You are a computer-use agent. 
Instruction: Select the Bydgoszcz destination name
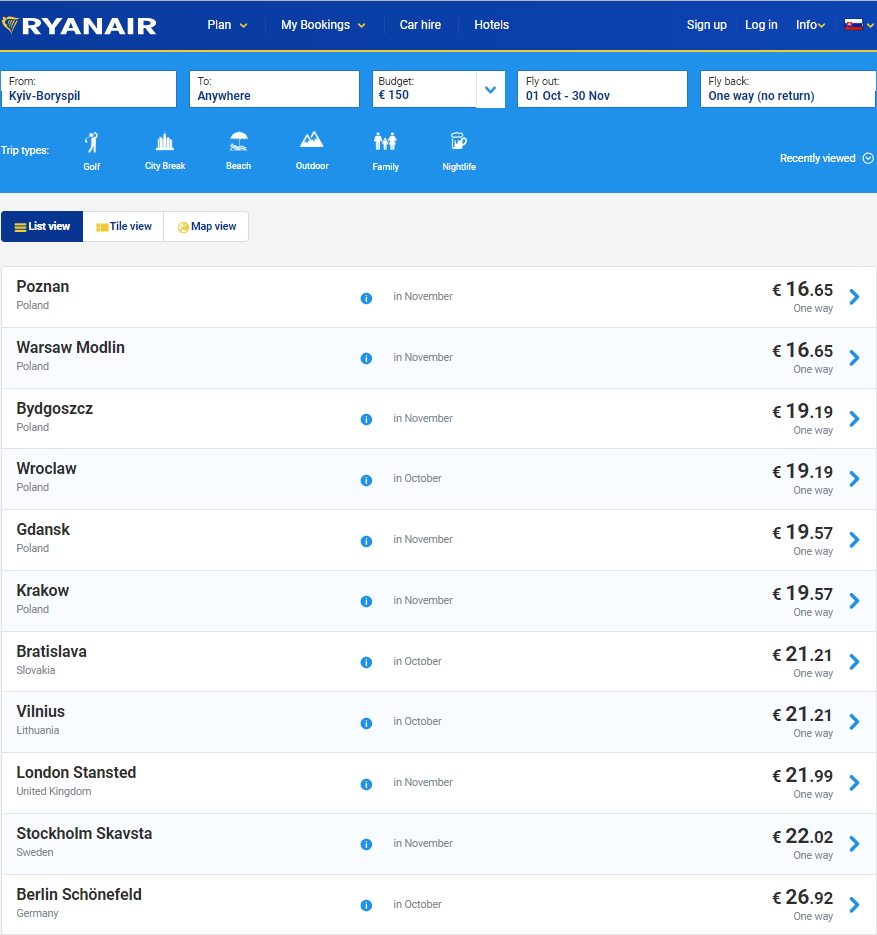pyautogui.click(x=54, y=409)
